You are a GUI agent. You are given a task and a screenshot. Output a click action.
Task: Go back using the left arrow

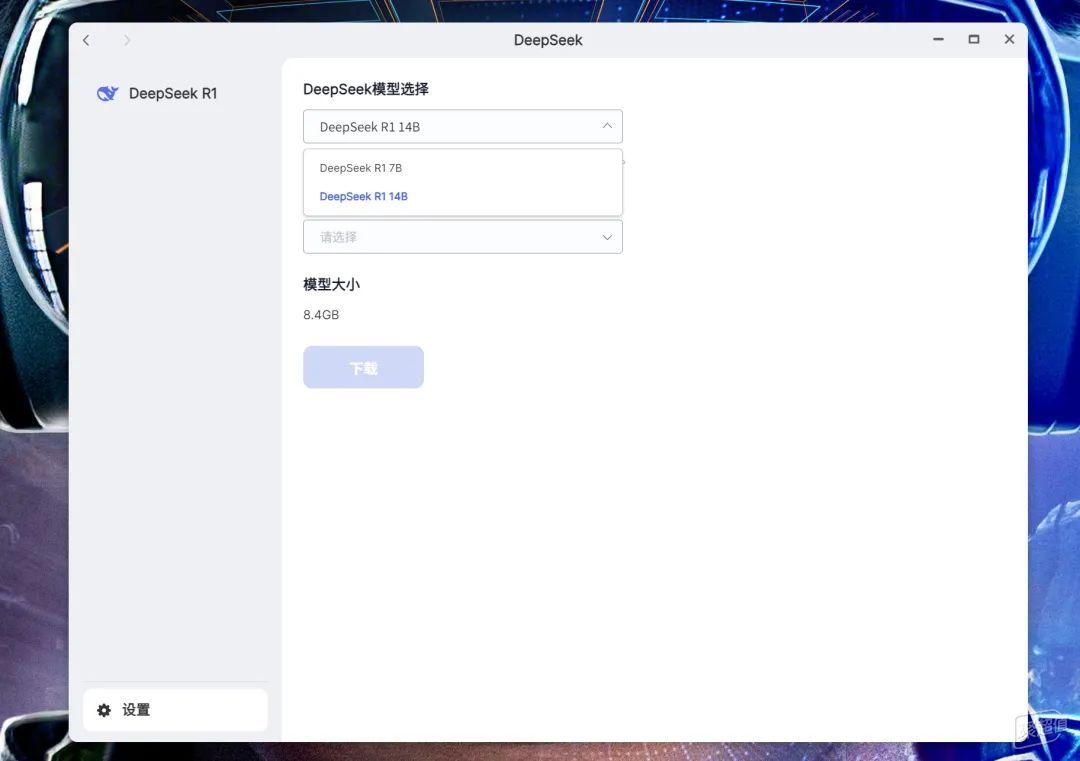[x=86, y=41]
